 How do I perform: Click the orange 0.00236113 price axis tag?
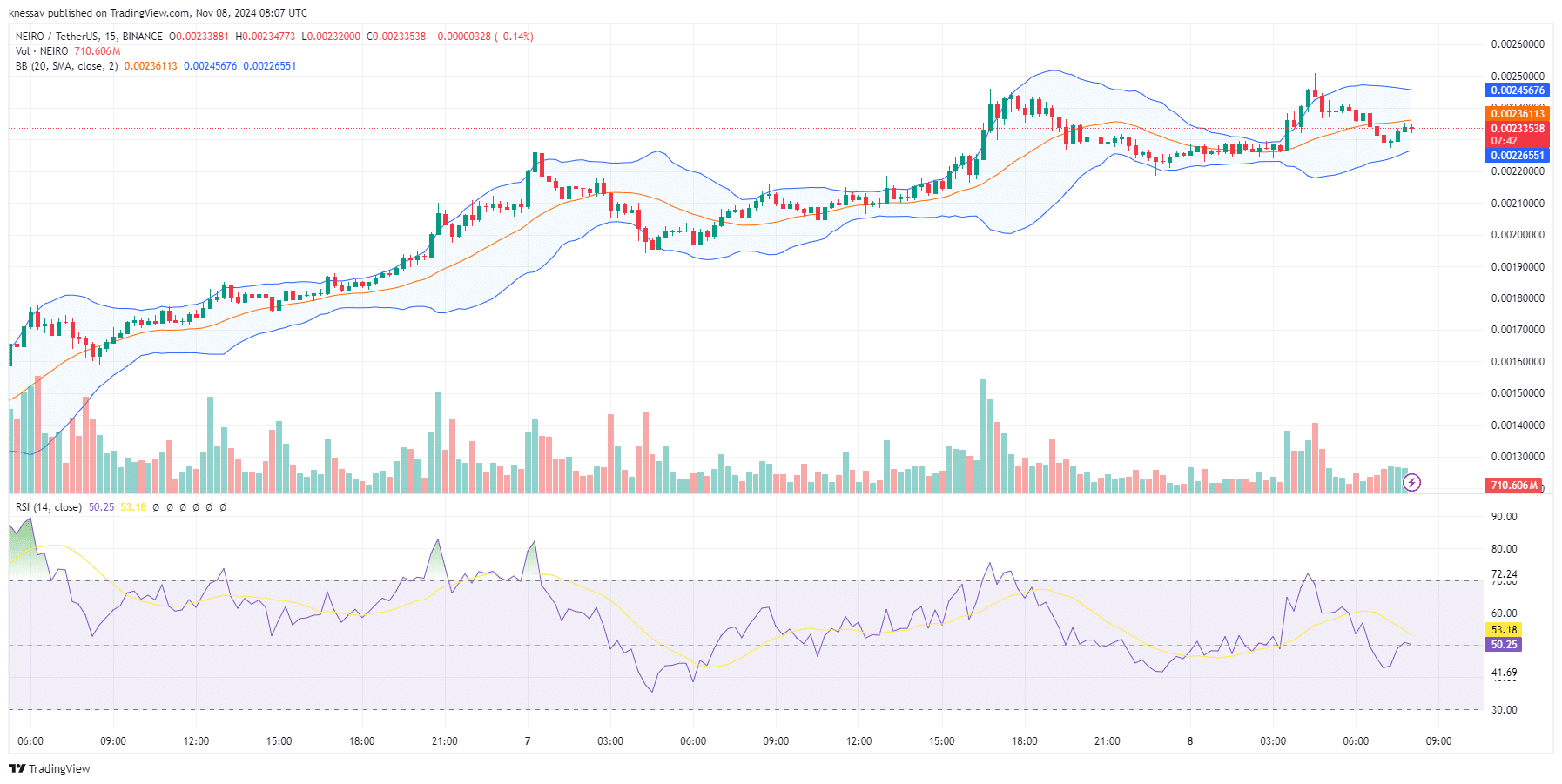(x=1517, y=113)
